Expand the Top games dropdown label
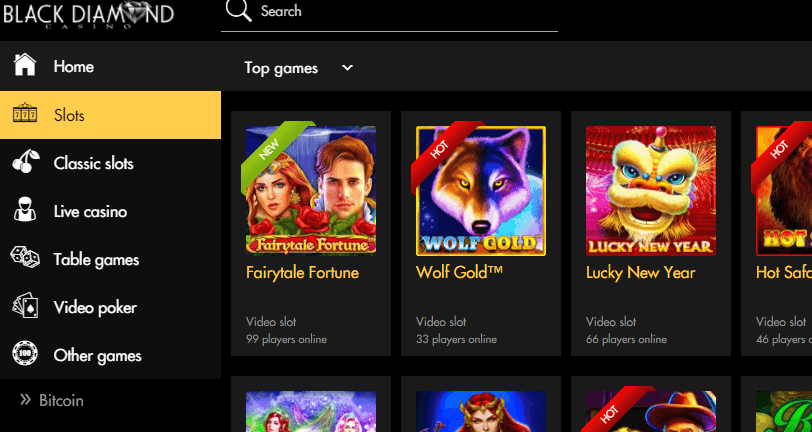Screen dimensions: 812x432 click(x=281, y=68)
